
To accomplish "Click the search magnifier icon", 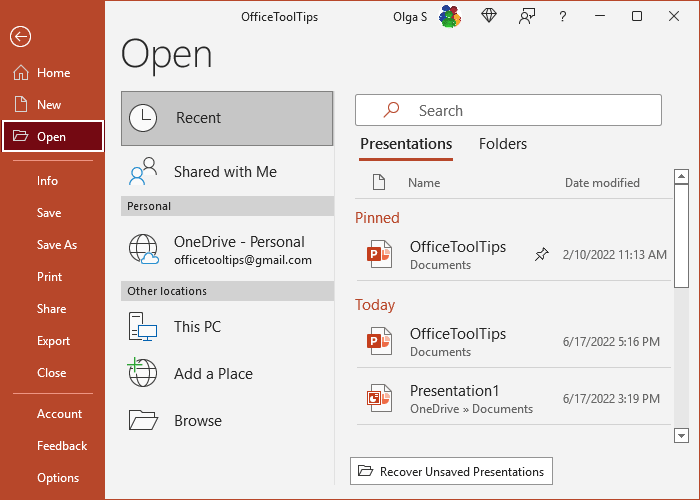I will pos(392,110).
